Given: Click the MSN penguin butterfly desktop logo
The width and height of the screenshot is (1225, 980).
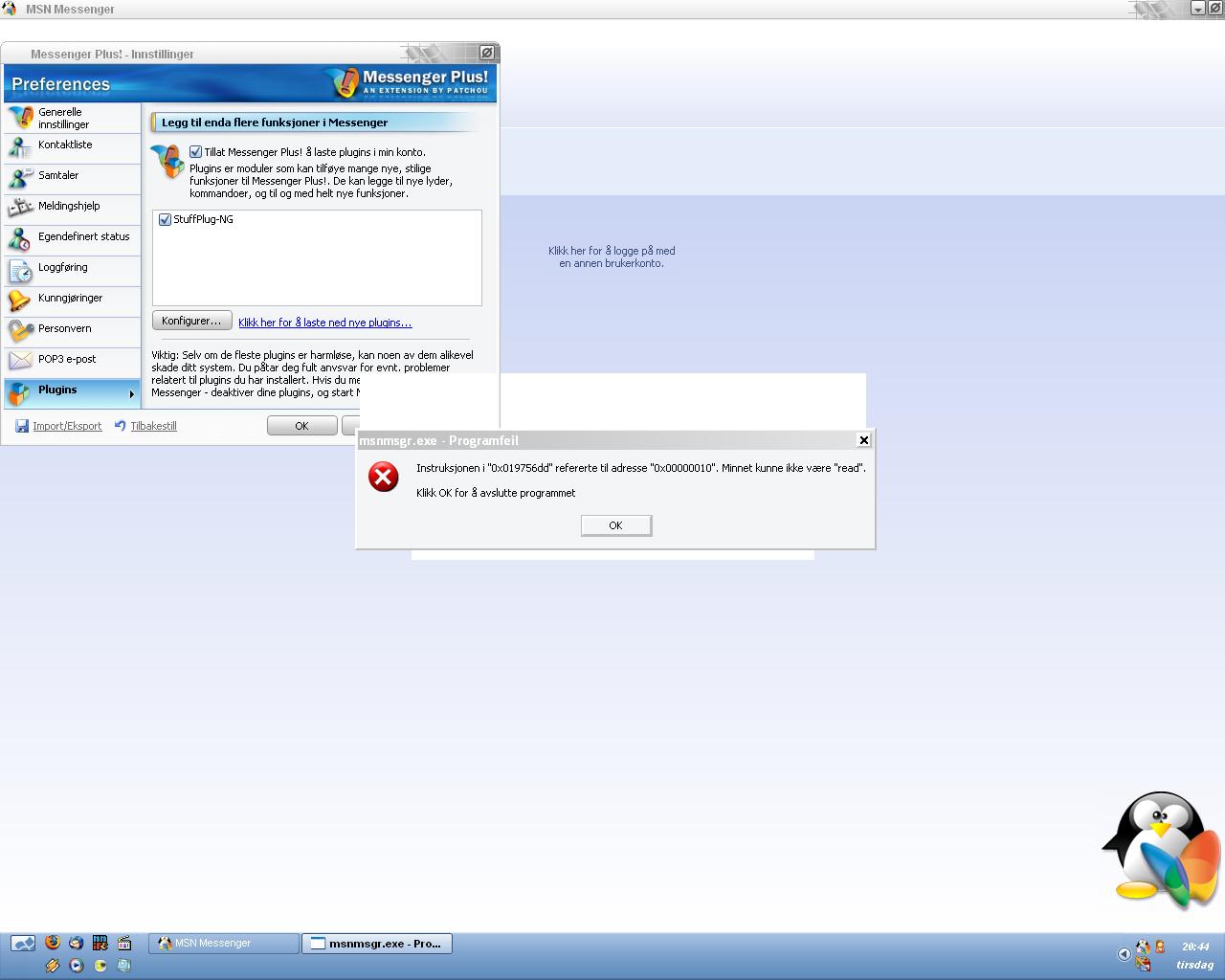Looking at the screenshot, I should [1162, 850].
